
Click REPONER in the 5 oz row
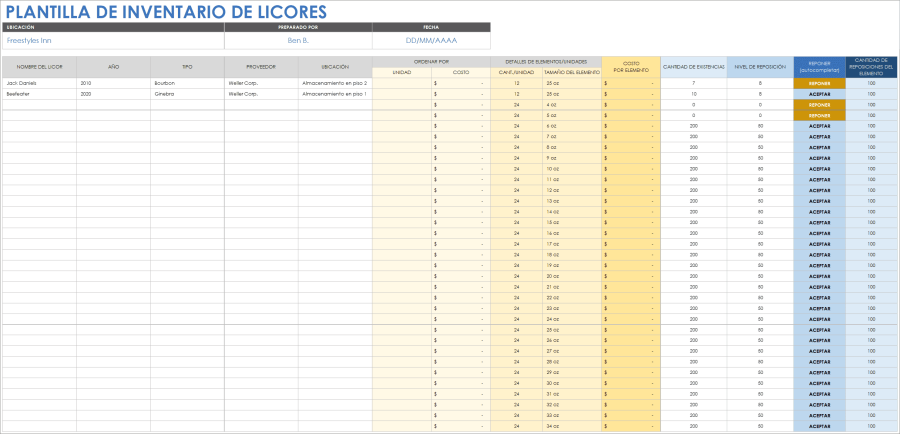(x=820, y=115)
